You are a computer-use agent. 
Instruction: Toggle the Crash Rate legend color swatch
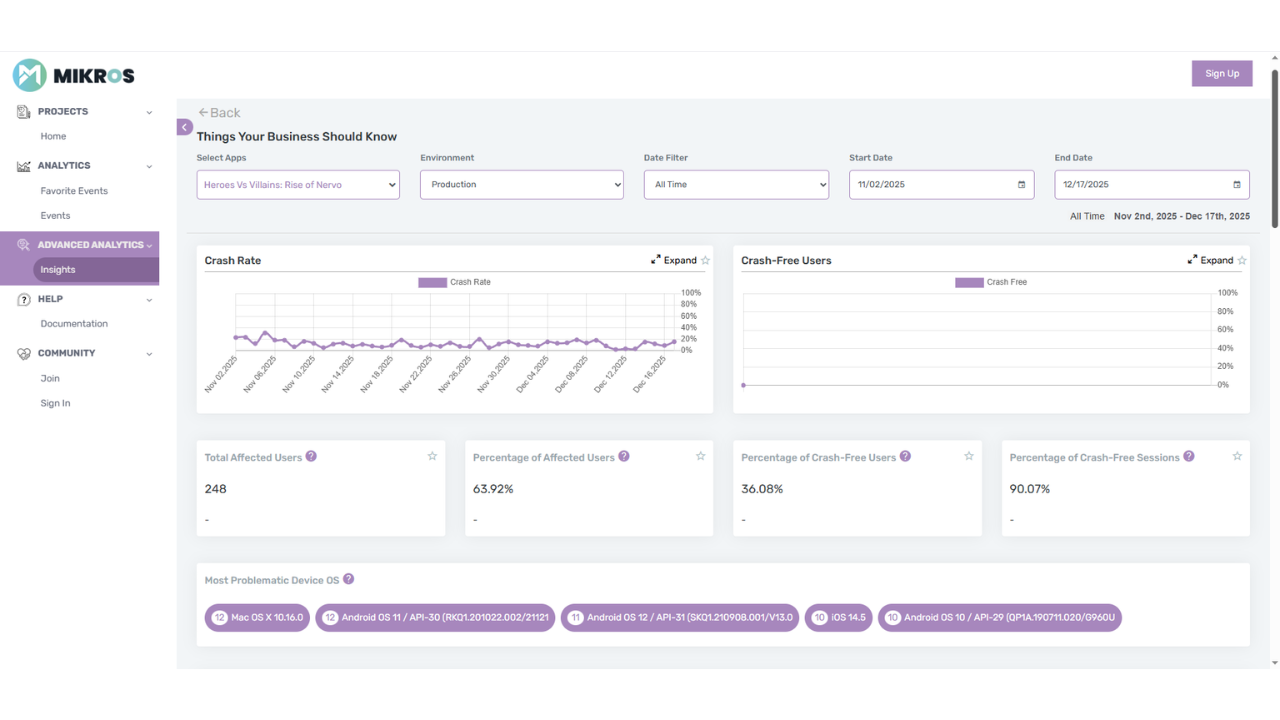[x=432, y=282]
